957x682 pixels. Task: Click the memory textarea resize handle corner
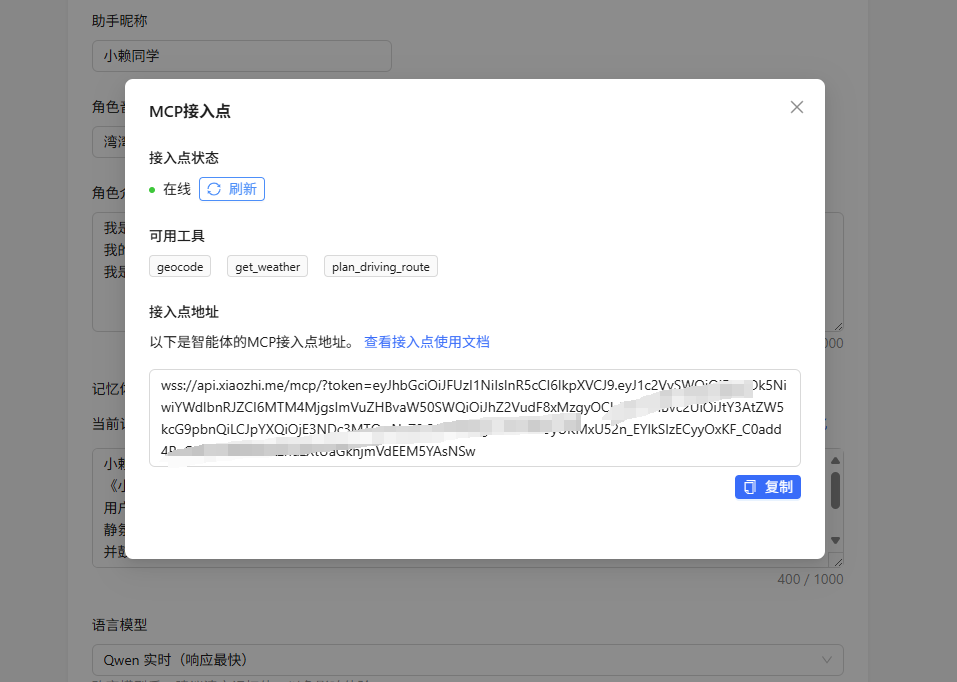click(x=838, y=562)
